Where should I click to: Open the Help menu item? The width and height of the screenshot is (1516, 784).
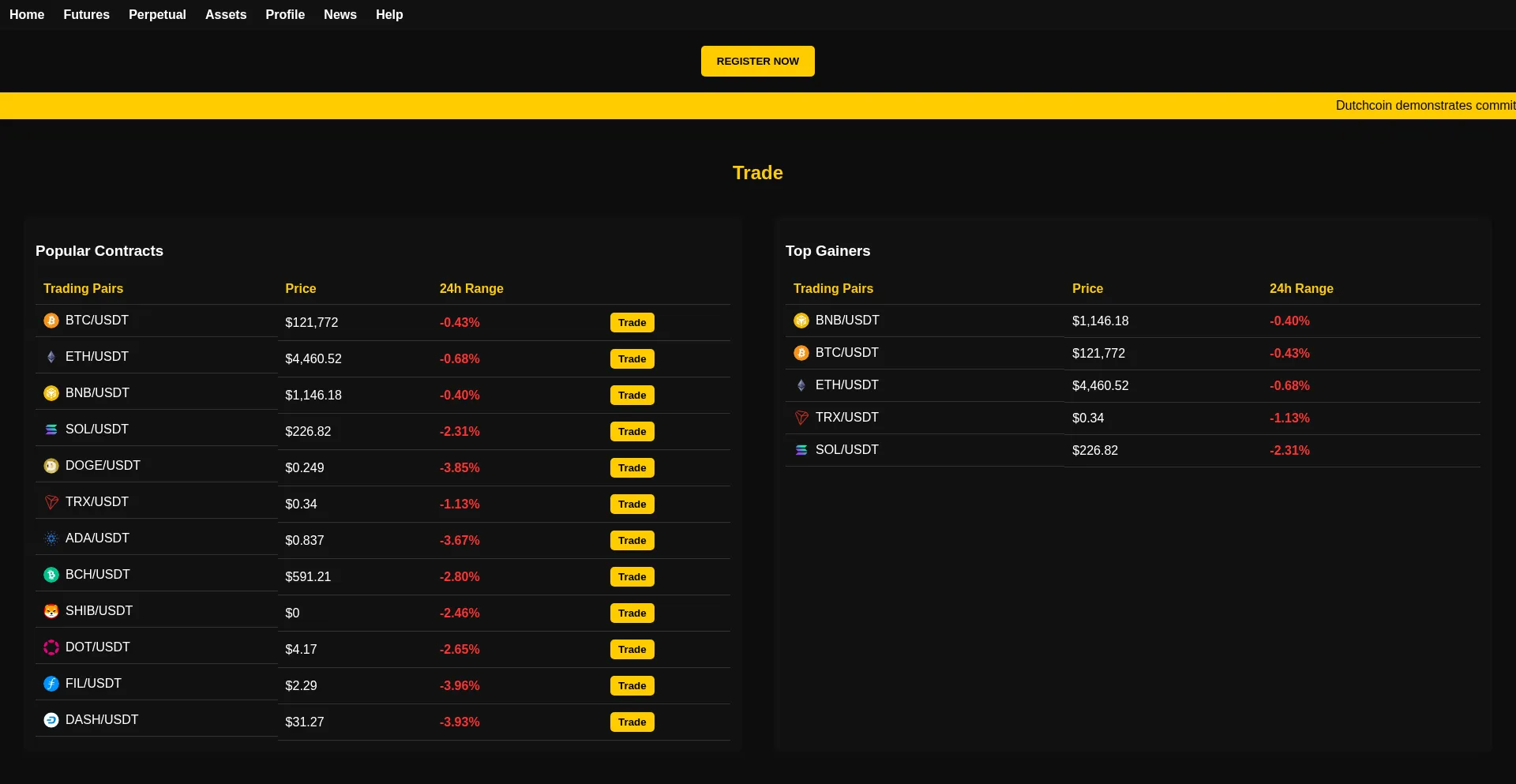[389, 15]
